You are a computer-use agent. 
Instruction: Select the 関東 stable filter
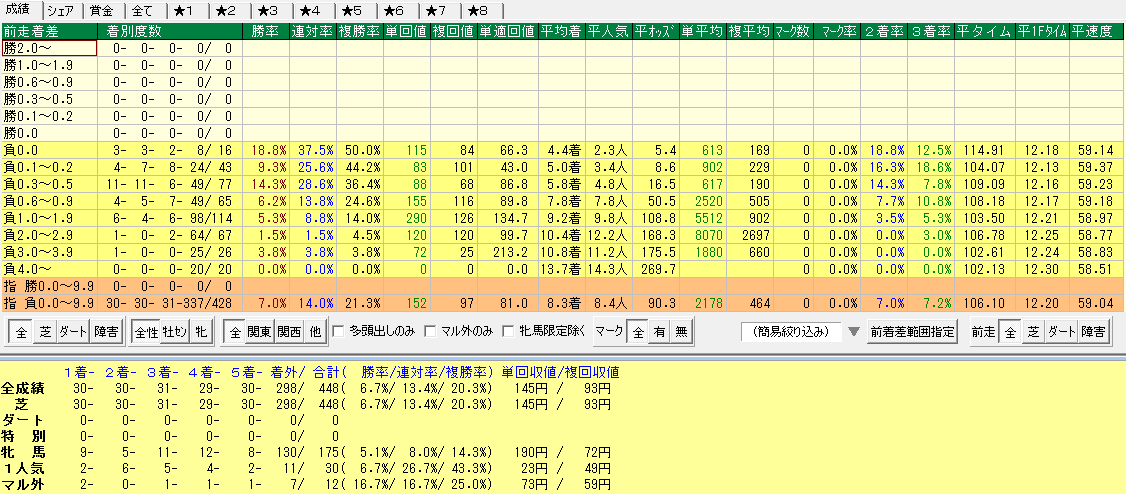click(x=259, y=332)
